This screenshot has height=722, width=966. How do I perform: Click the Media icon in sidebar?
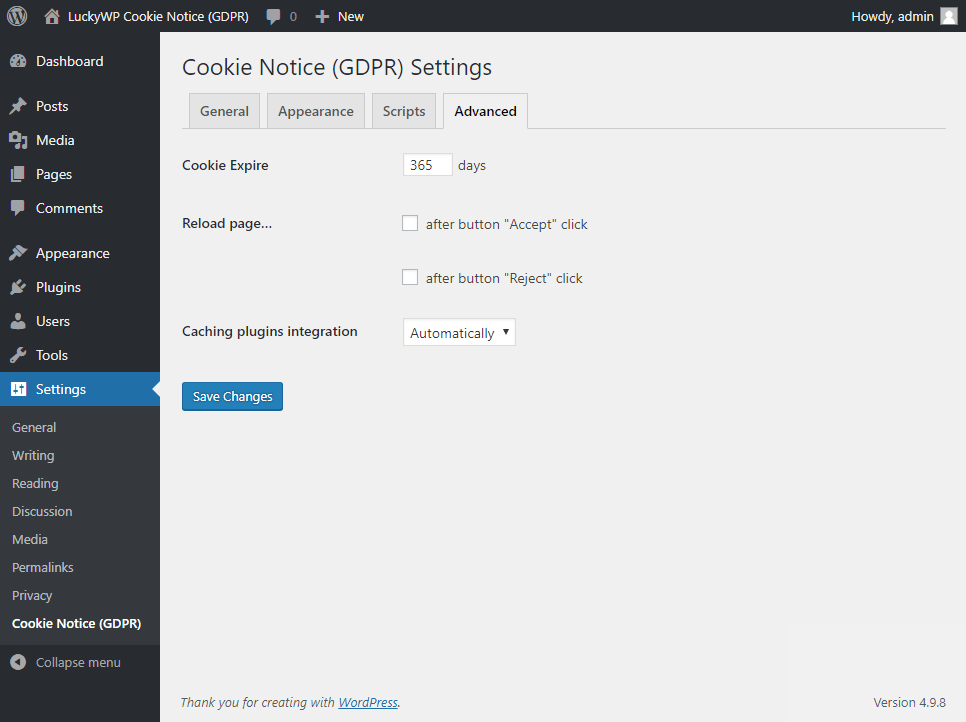coord(18,140)
